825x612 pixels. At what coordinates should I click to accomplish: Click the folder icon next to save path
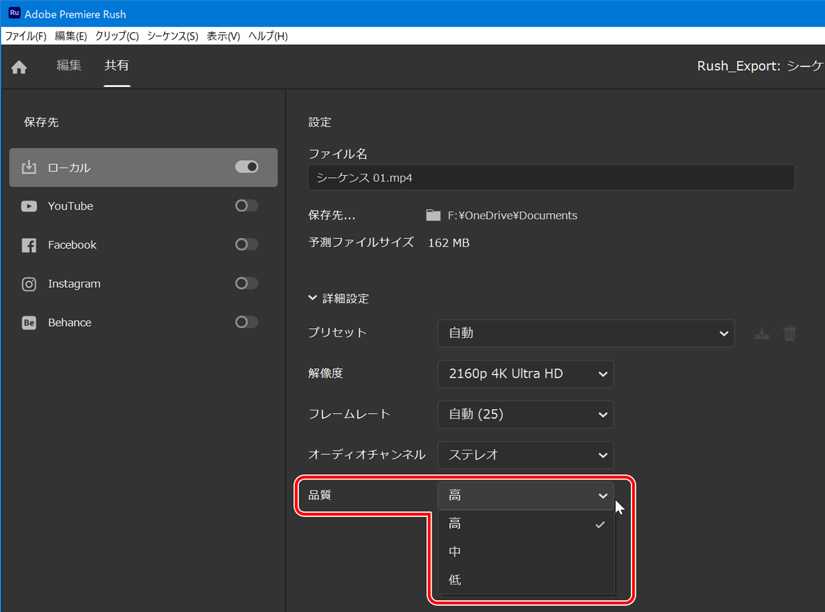(433, 215)
